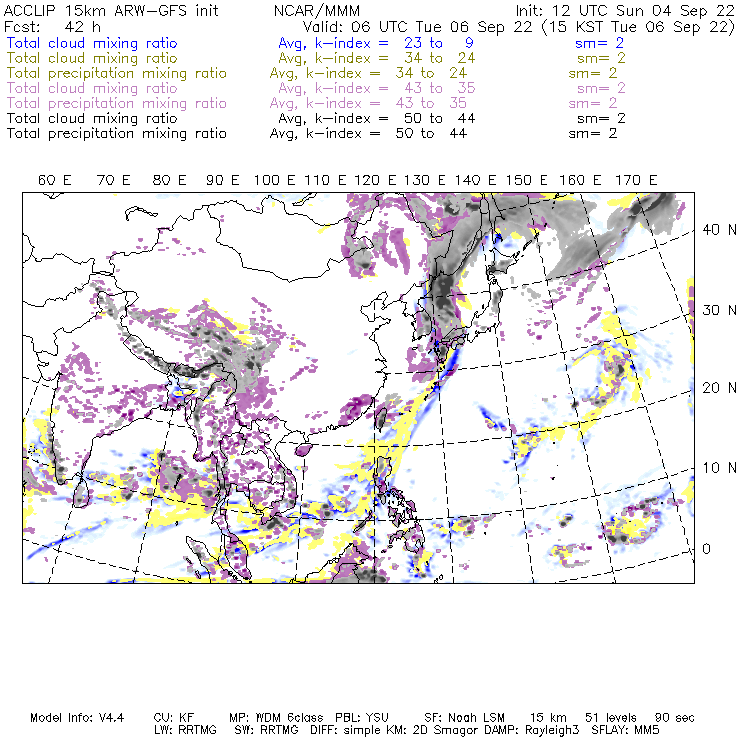Click the 'MP: WDM 6class' text
The height and width of the screenshot is (740, 740).
pos(277,718)
